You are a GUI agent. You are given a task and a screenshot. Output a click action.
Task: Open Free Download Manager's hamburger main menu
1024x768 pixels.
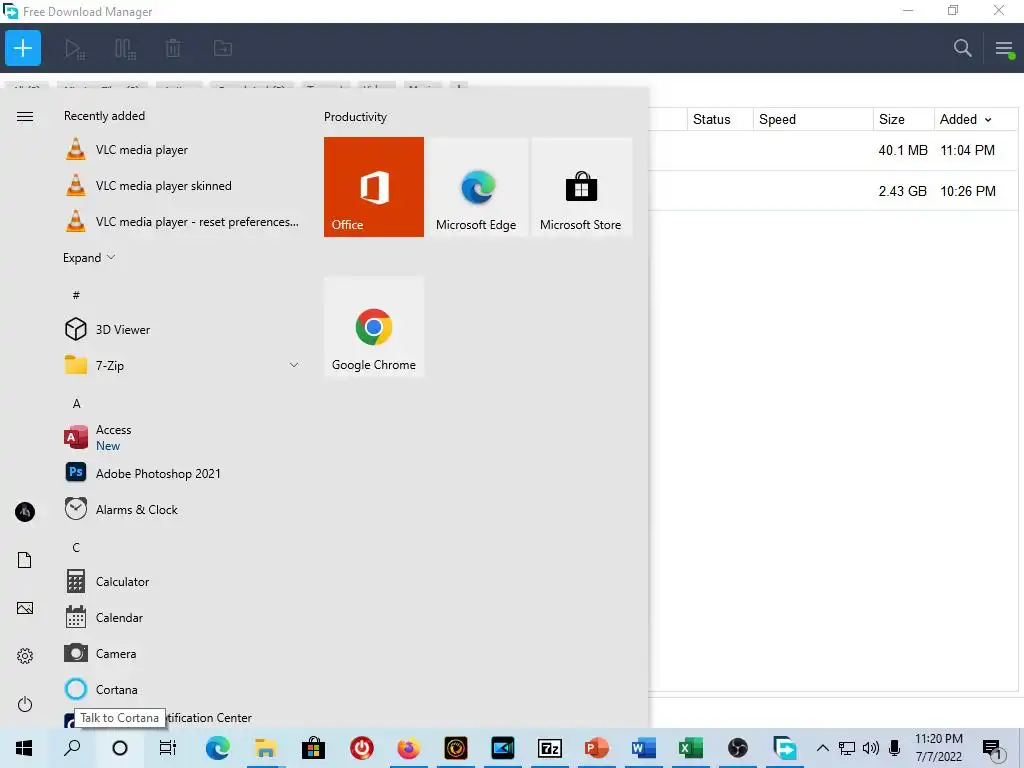click(x=1004, y=48)
